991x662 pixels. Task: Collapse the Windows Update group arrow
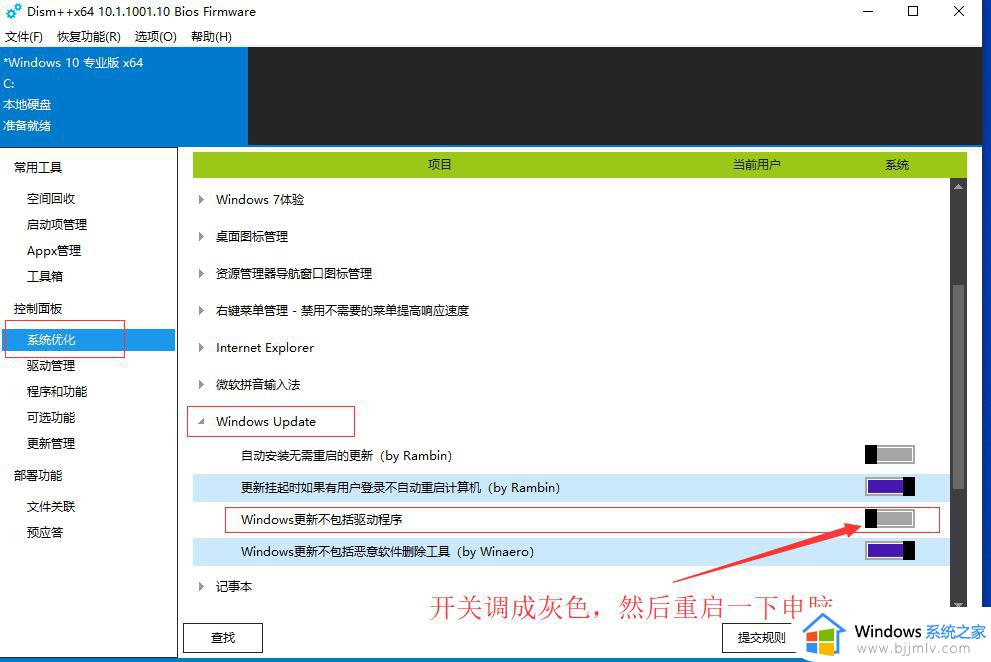[x=201, y=421]
